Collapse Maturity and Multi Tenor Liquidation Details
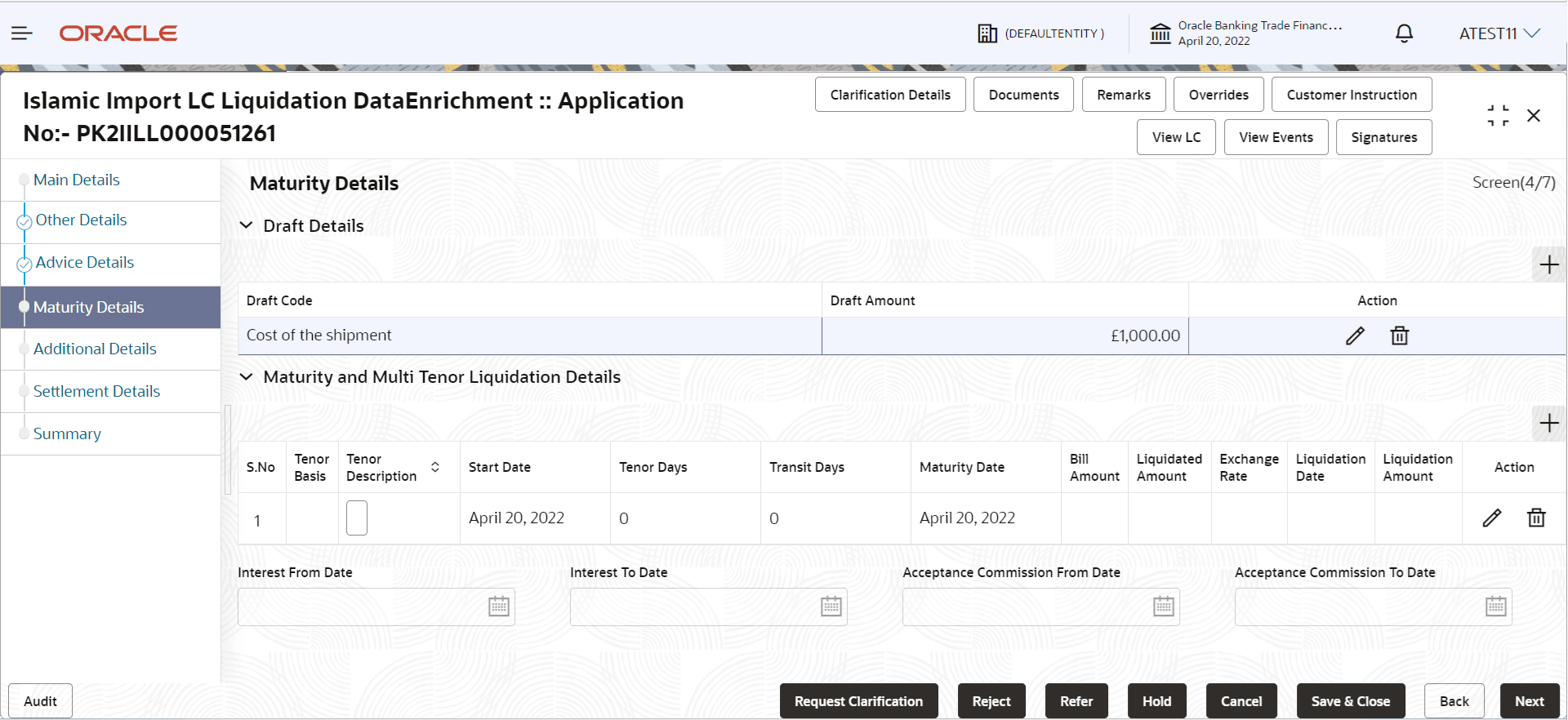 click(246, 377)
